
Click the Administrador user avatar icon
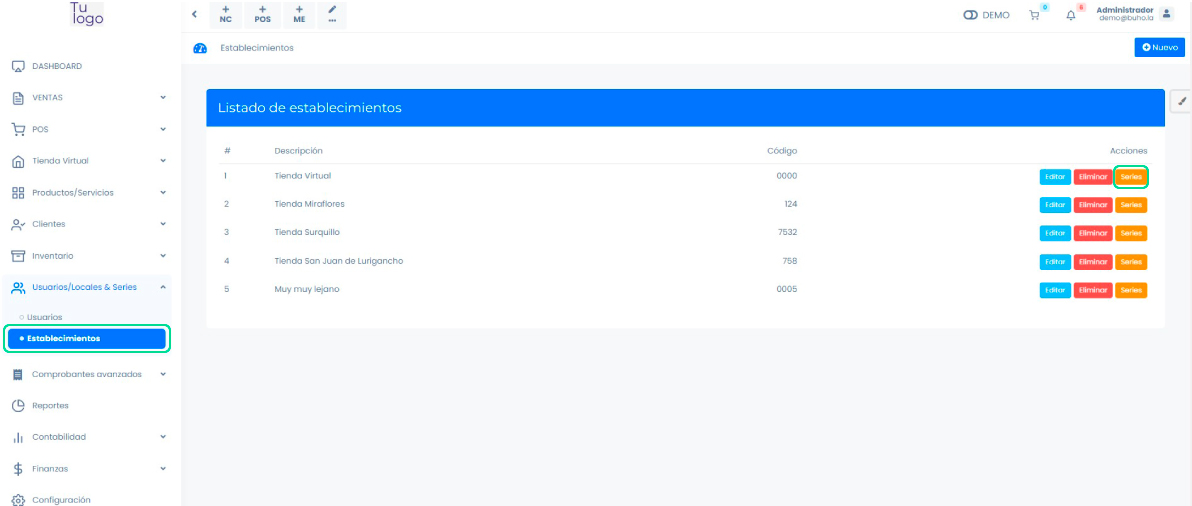(x=1166, y=14)
